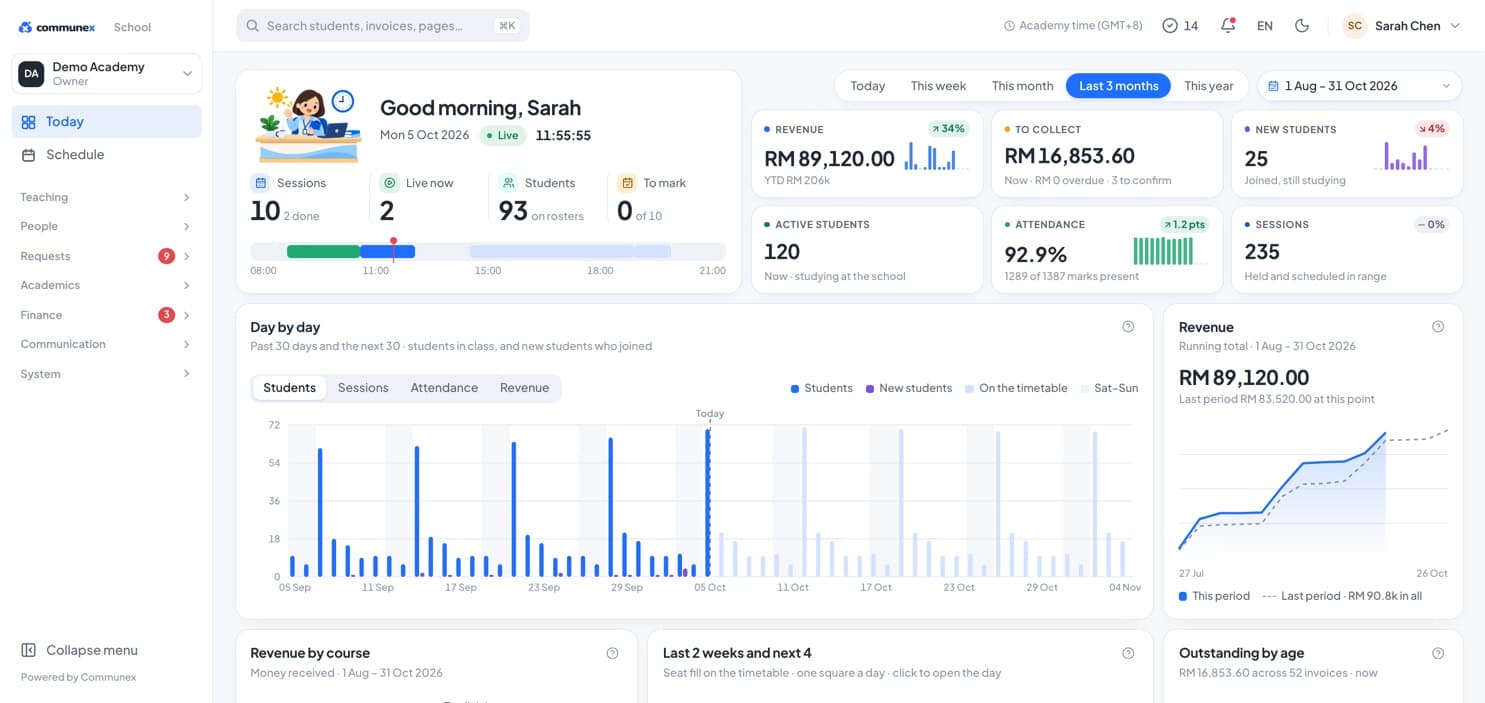Click the red current-time marker on timeline
This screenshot has height=703, width=1485.
click(394, 250)
